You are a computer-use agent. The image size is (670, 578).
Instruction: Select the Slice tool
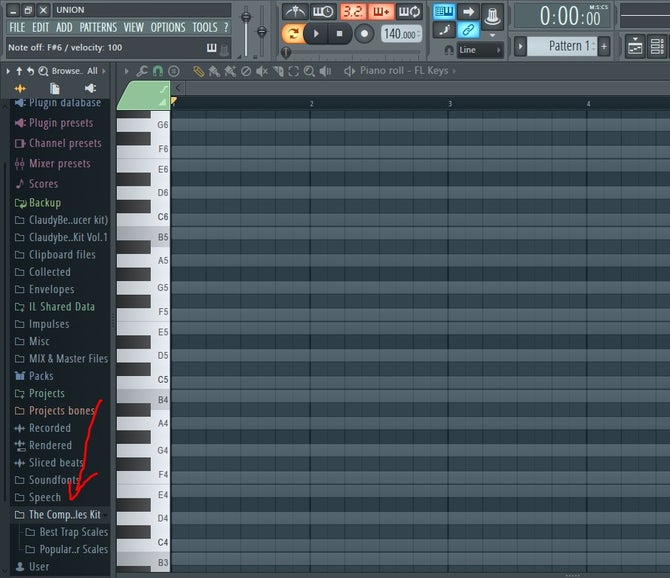point(278,71)
